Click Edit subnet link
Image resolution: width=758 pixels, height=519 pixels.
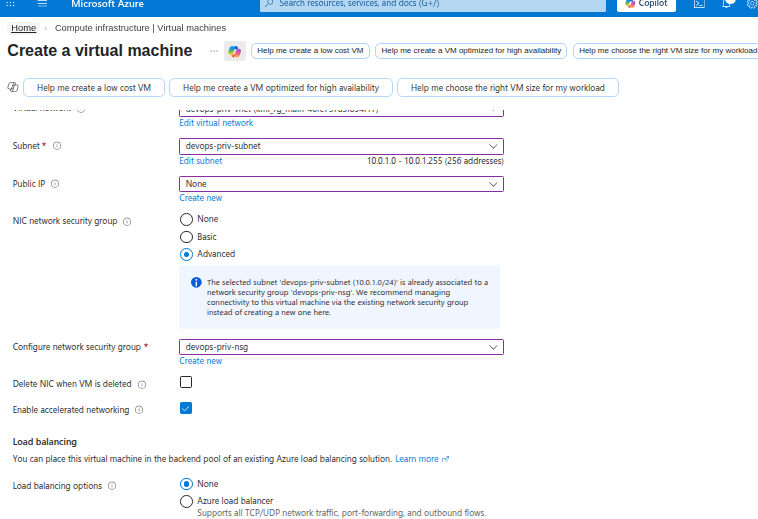[201, 161]
